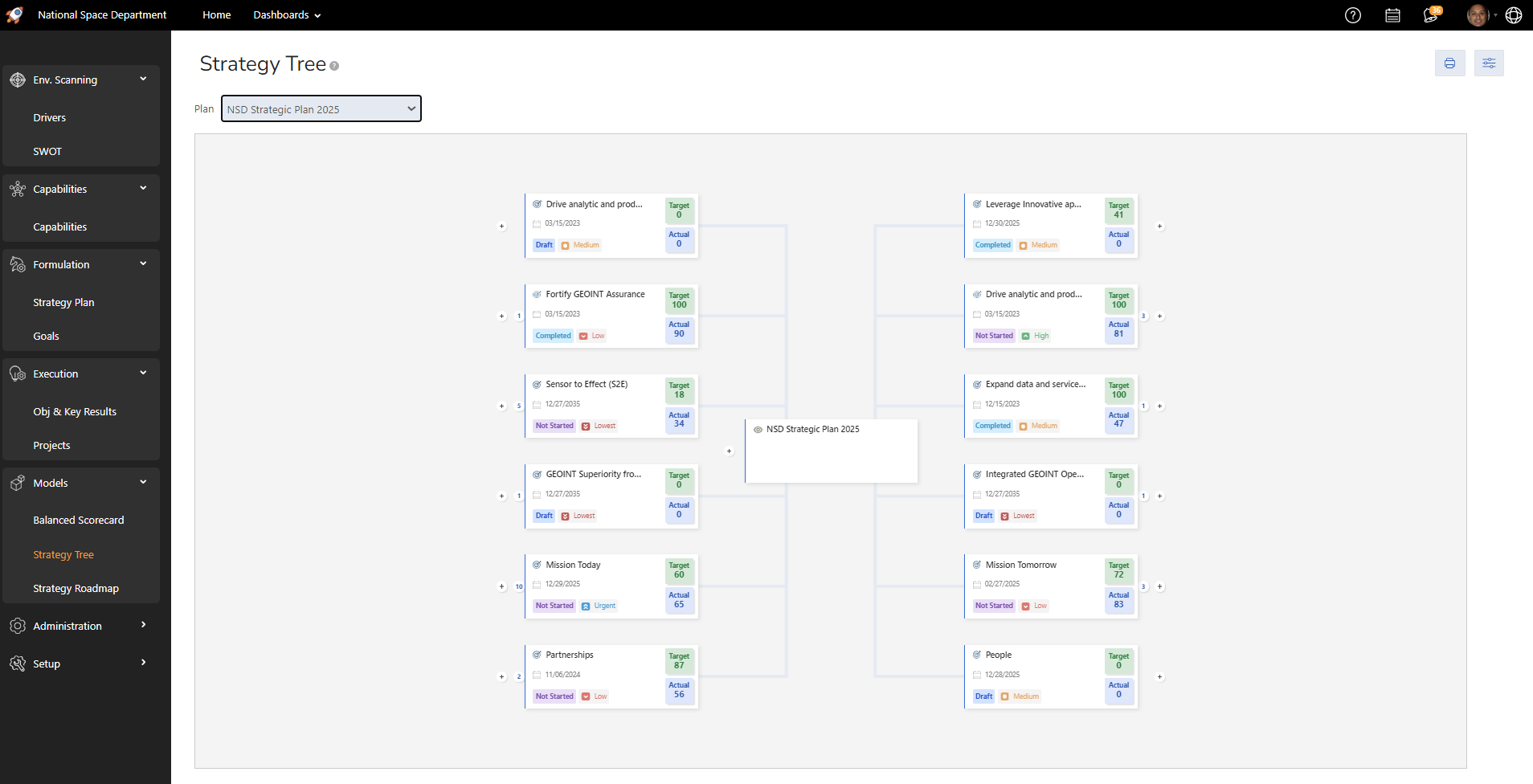Collapse the Models section chevron
The height and width of the screenshot is (784, 1533).
[143, 481]
